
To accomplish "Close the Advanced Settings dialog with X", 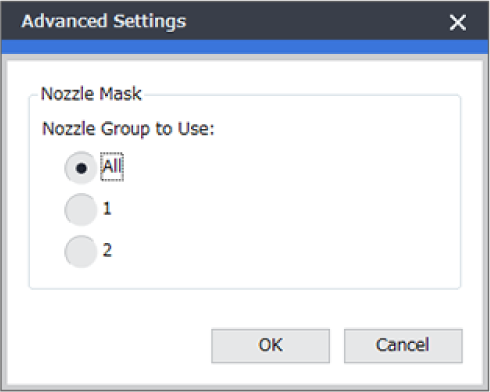I will point(457,23).
